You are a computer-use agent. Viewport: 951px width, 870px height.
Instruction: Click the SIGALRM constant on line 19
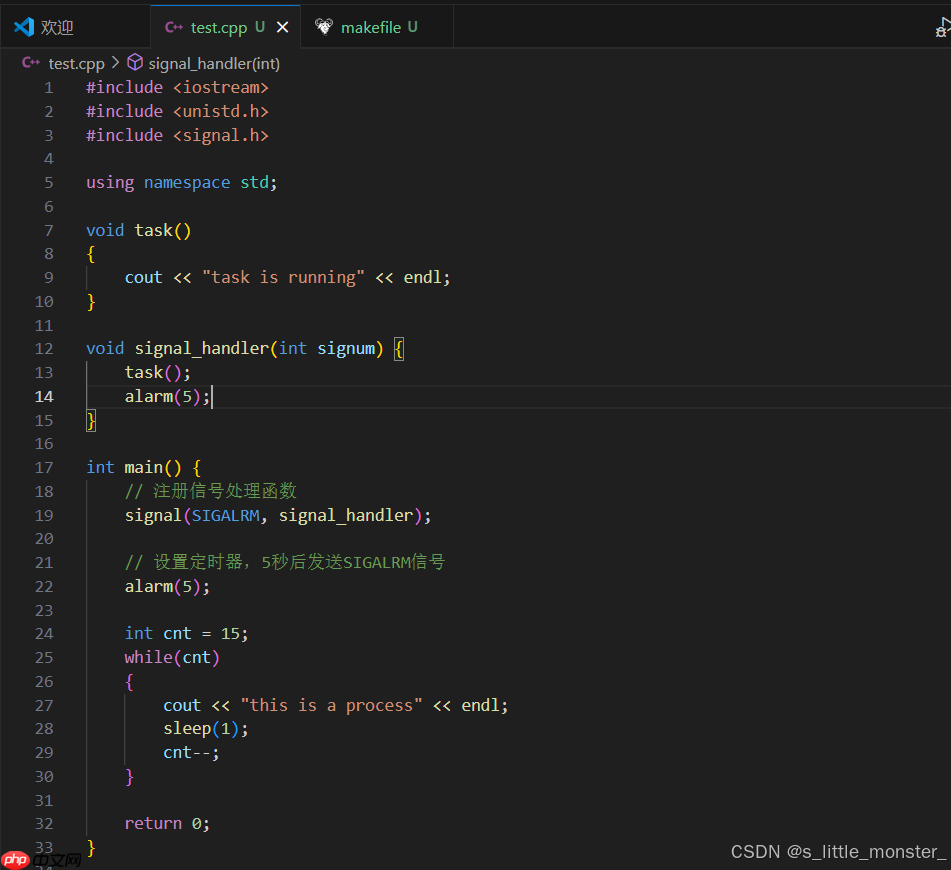[x=226, y=516]
